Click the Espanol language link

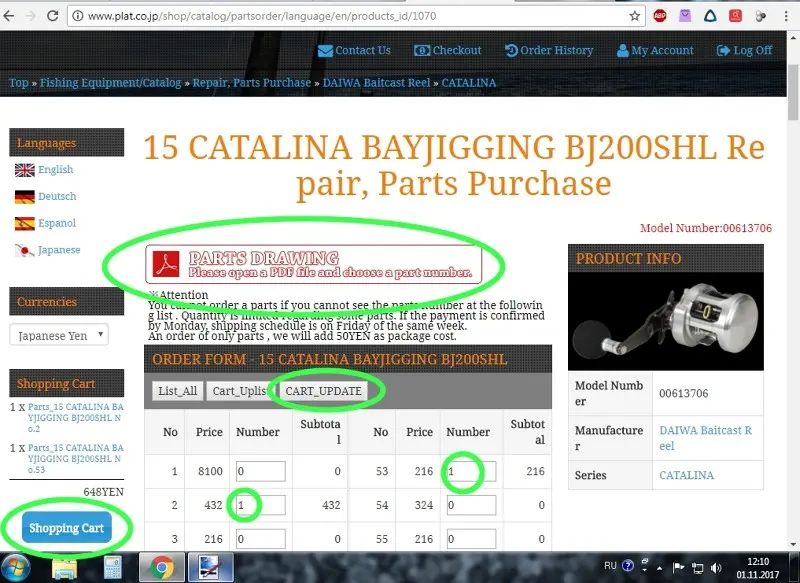[57, 223]
